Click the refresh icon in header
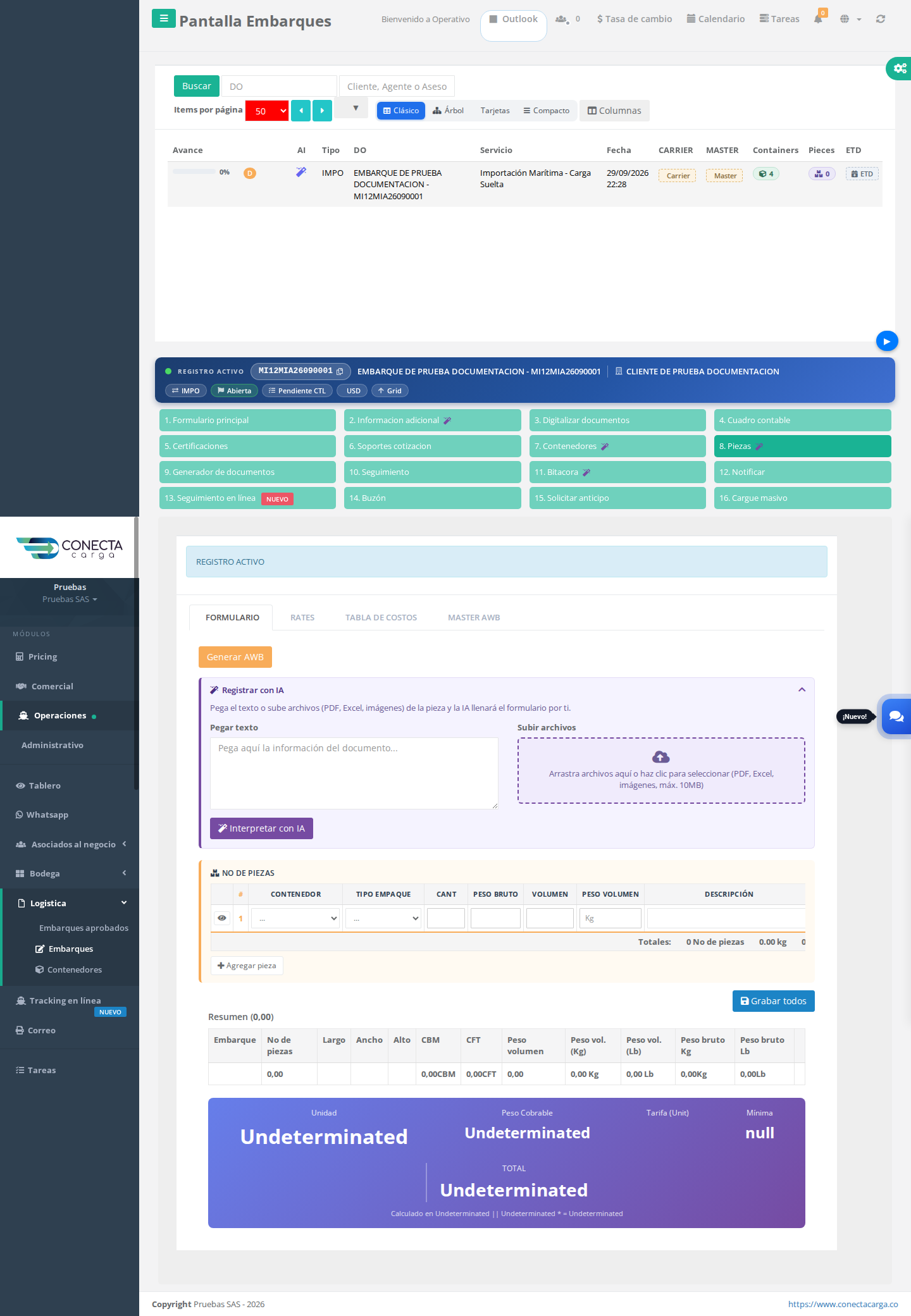Image resolution: width=911 pixels, height=1316 pixels. [880, 19]
